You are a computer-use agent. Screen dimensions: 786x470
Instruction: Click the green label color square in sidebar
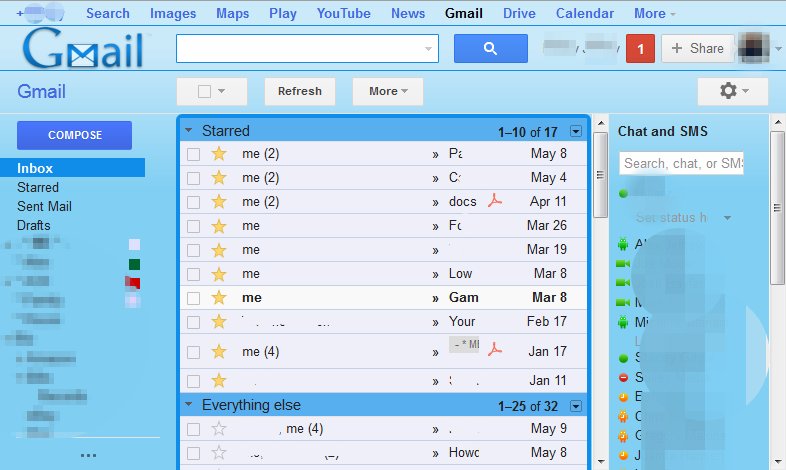pyautogui.click(x=134, y=264)
